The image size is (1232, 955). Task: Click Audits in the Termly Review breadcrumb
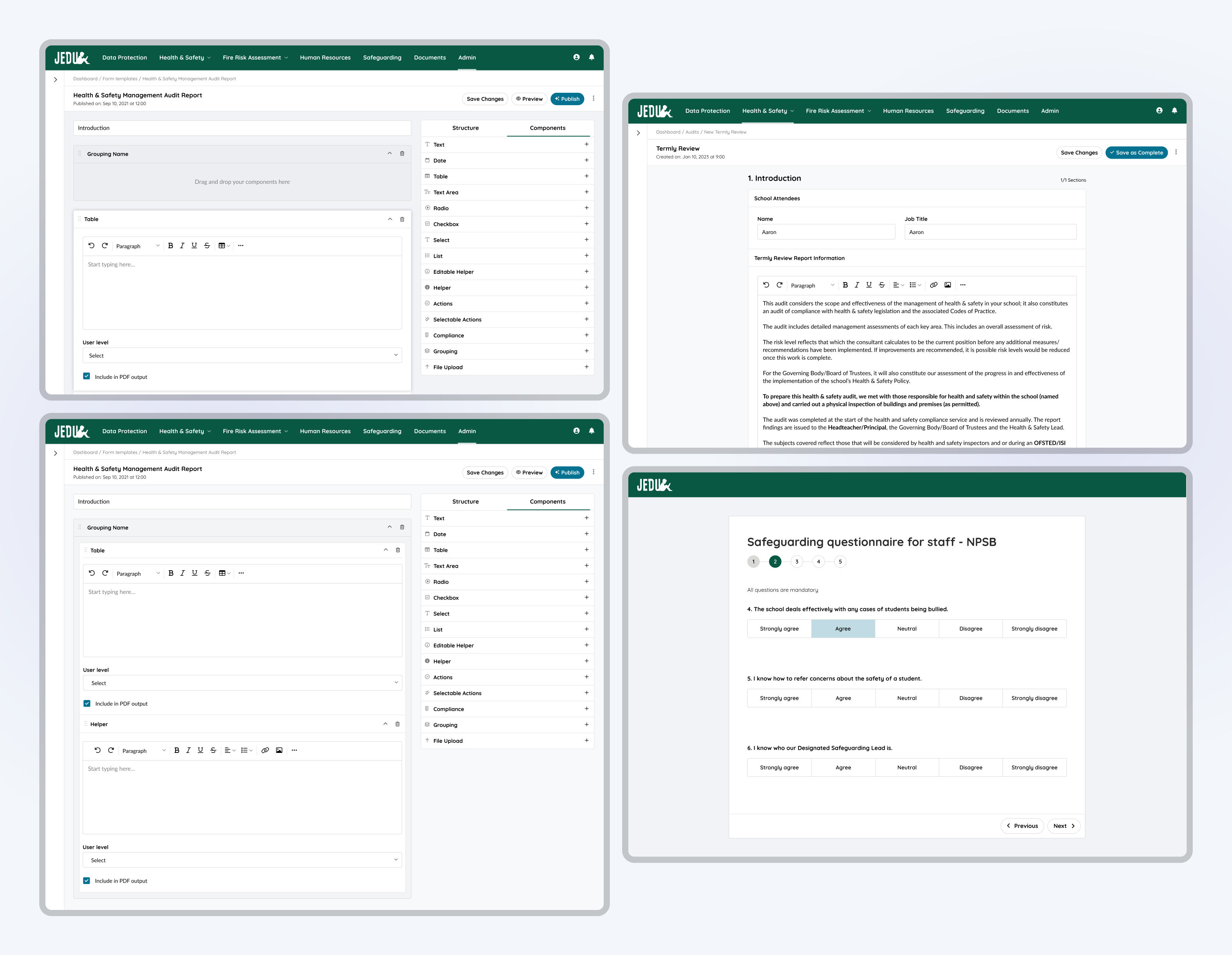[691, 132]
